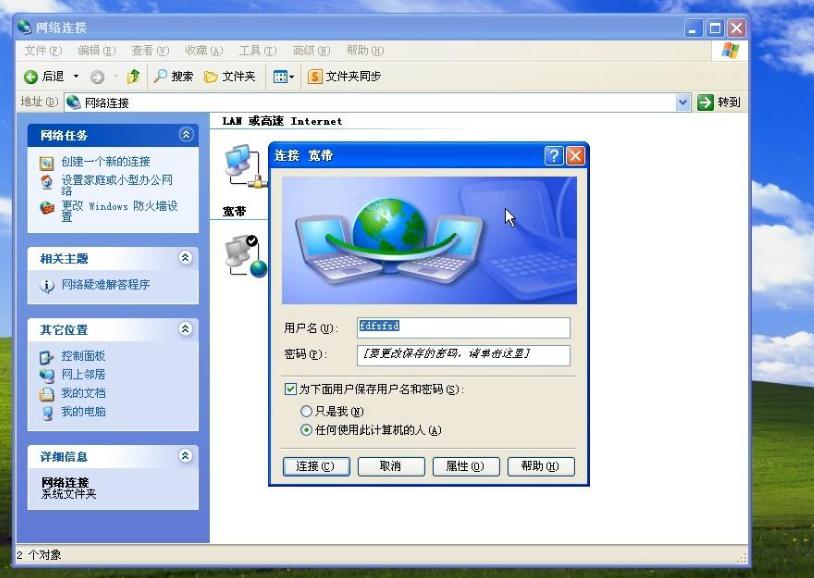Select the broadband connection icon under 宽带
Screen dimensions: 814x578
[x=246, y=256]
